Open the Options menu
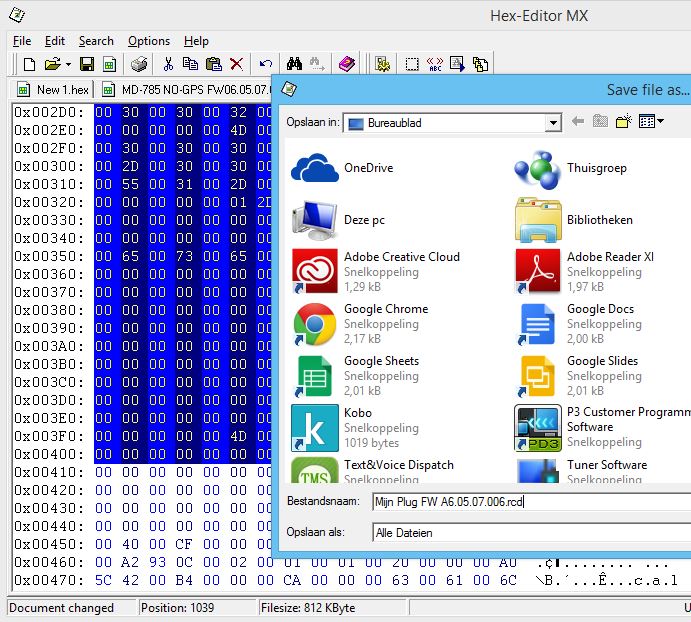The image size is (691, 622). [x=149, y=41]
